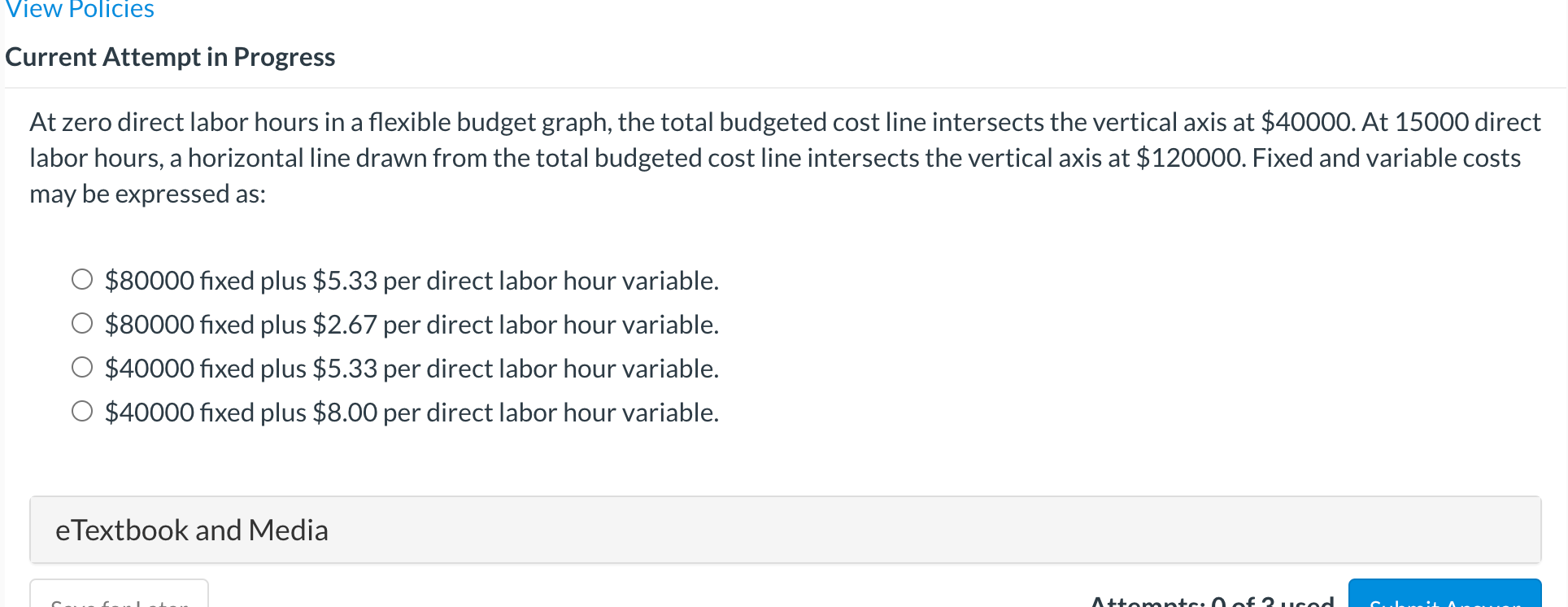Save this question attempt for later
Screen dimensions: 1568x607
(119, 602)
